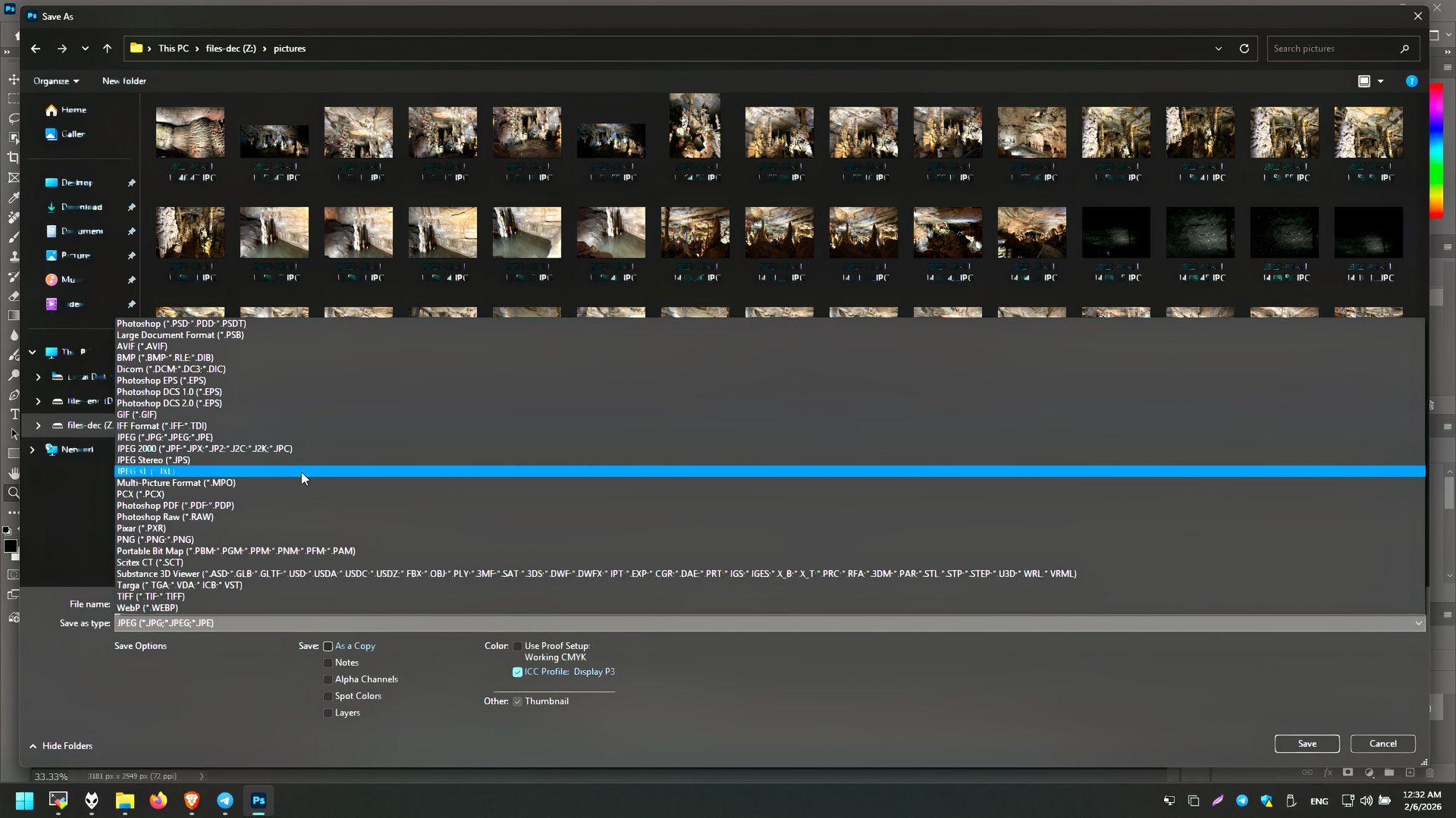The width and height of the screenshot is (1456, 818).
Task: Select the Crop tool in Photoshop toolbar
Action: pyautogui.click(x=14, y=158)
